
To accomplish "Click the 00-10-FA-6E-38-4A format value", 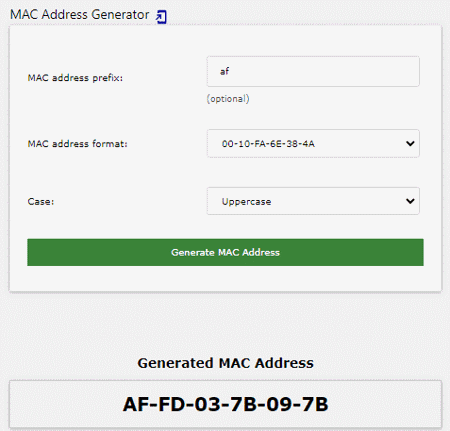I will click(x=268, y=144).
